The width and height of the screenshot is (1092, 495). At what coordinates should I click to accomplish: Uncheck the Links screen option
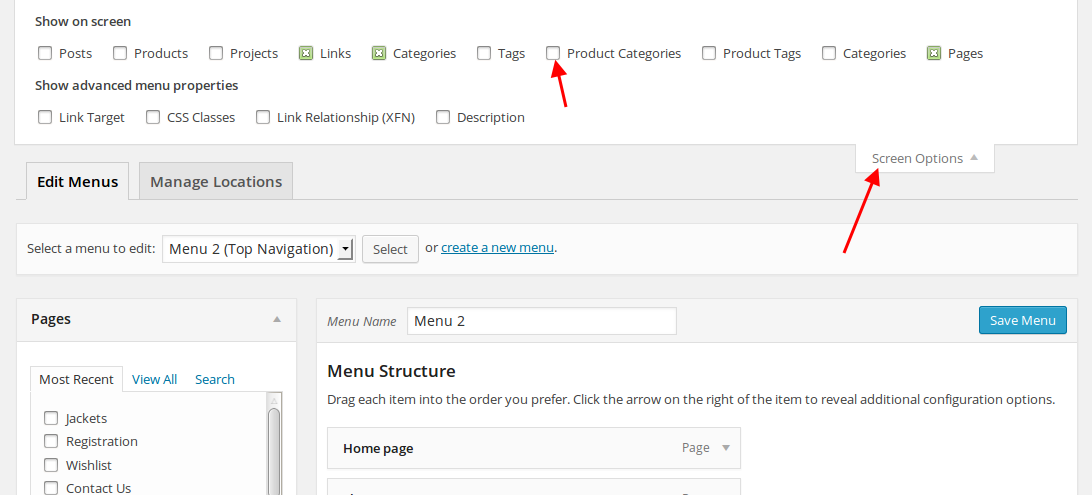pyautogui.click(x=306, y=53)
